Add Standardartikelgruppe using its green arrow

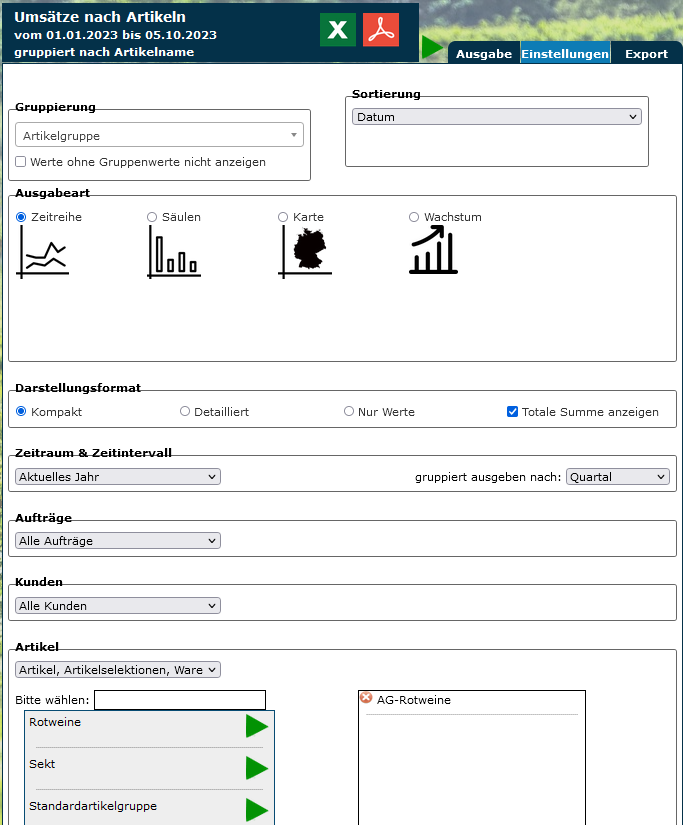(257, 810)
